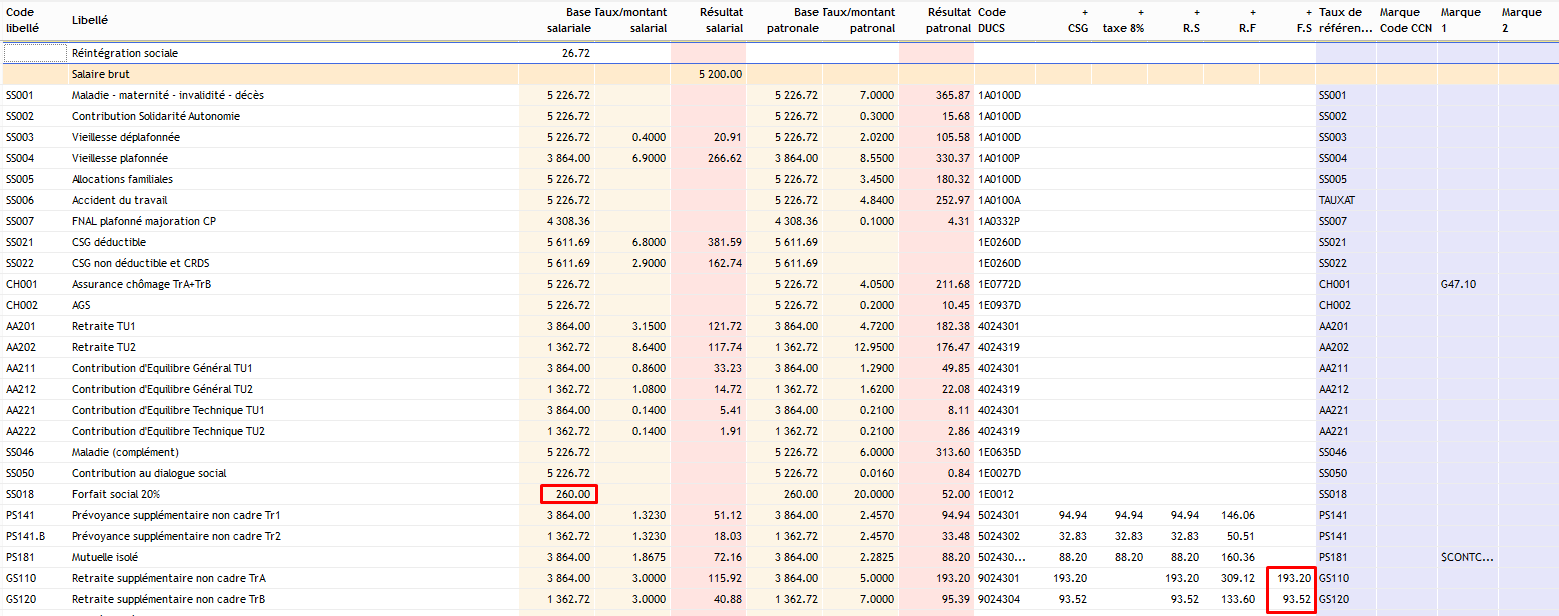Viewport: 1559px width, 616px height.
Task: Click the truncated "SCONTC..." cell on Mutuelle isolé
Action: tap(1467, 557)
